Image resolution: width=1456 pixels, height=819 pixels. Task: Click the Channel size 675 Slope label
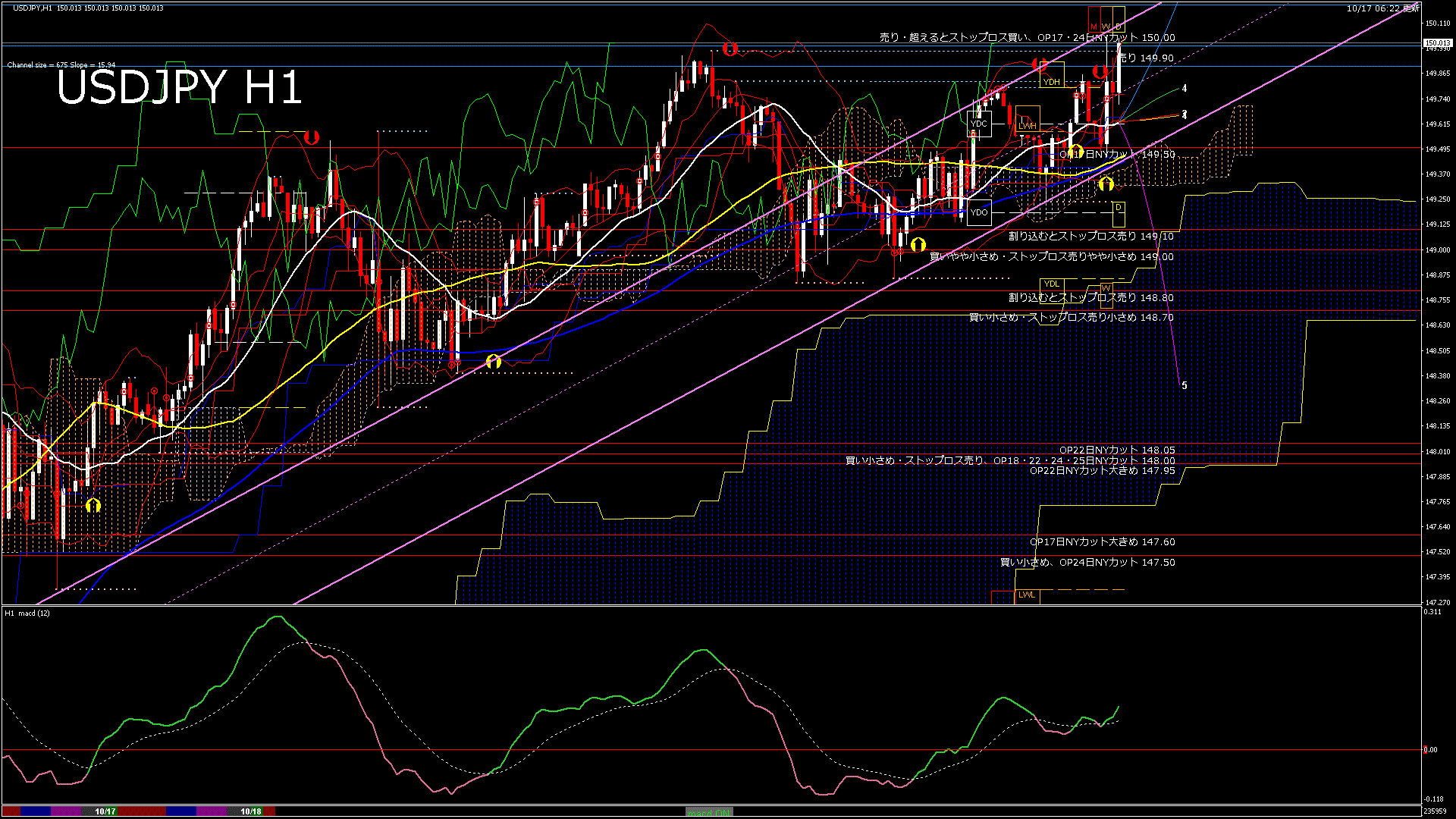tap(61, 65)
